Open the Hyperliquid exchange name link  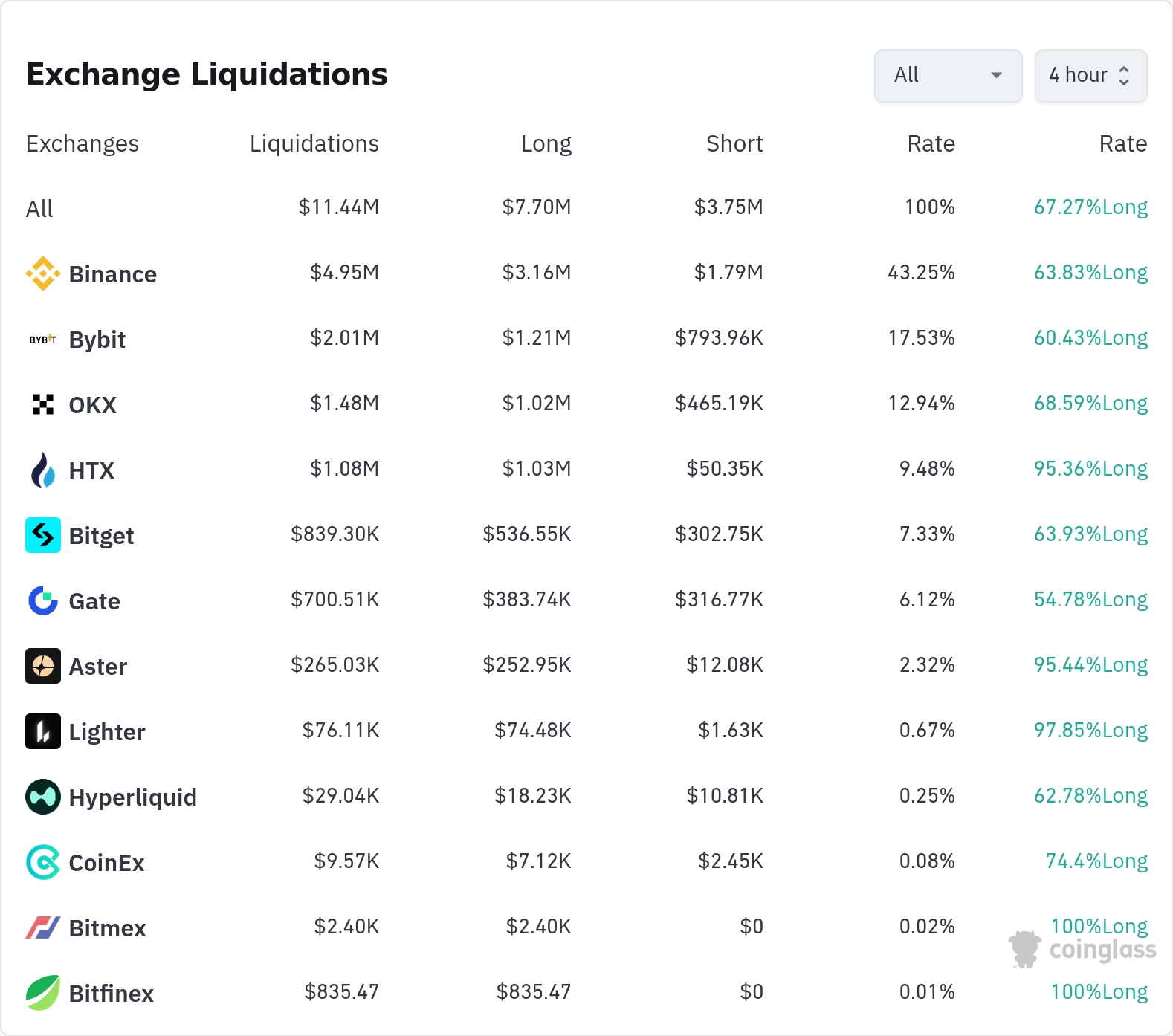tap(132, 797)
